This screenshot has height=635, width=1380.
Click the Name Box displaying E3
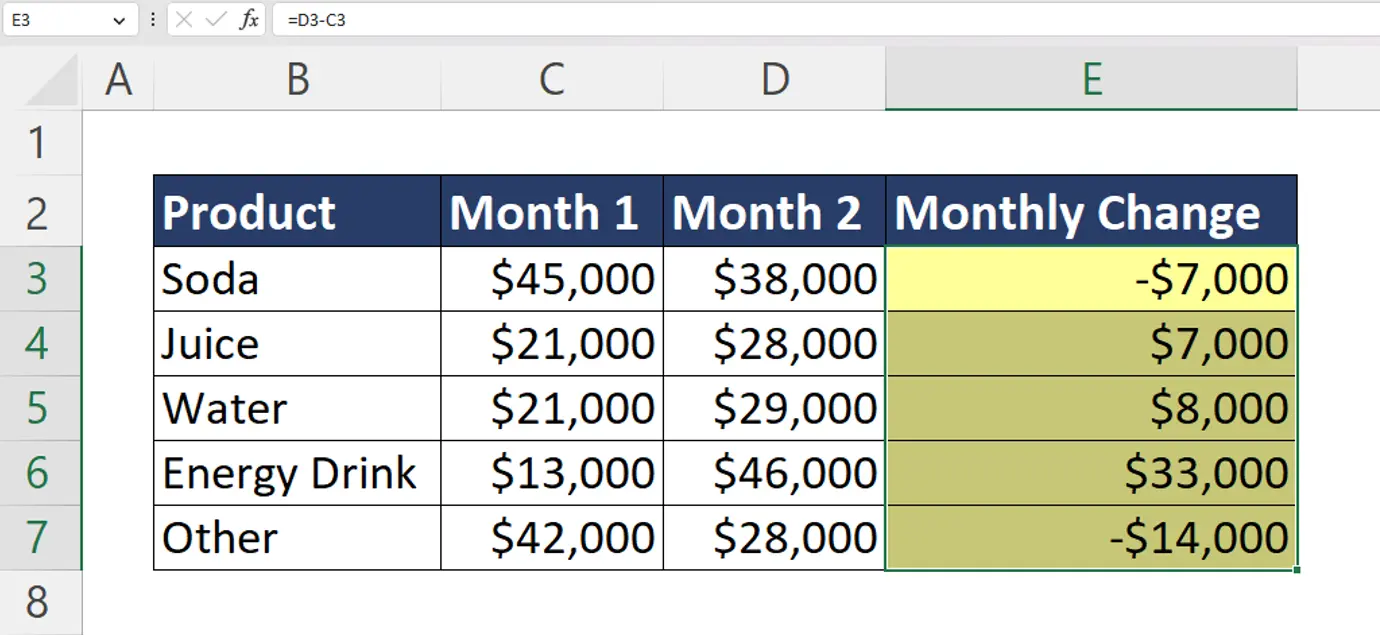tap(55, 19)
